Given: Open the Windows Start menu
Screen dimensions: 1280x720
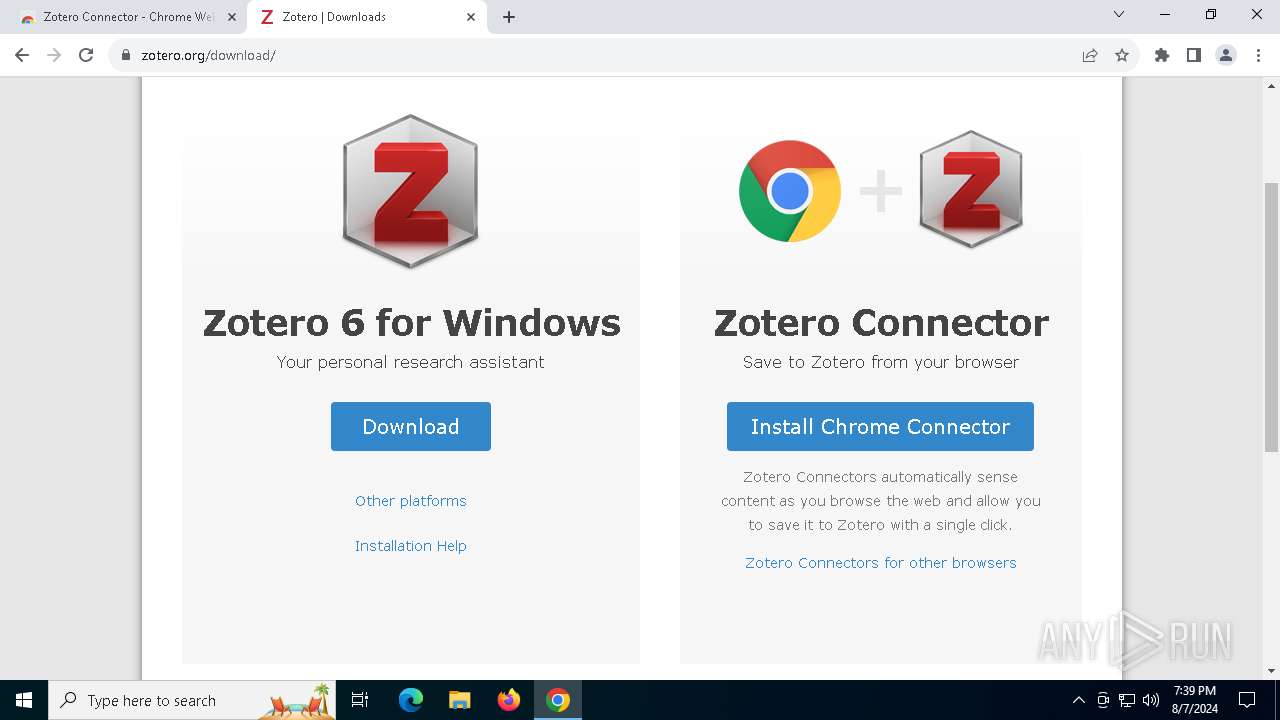Looking at the screenshot, I should (x=24, y=700).
